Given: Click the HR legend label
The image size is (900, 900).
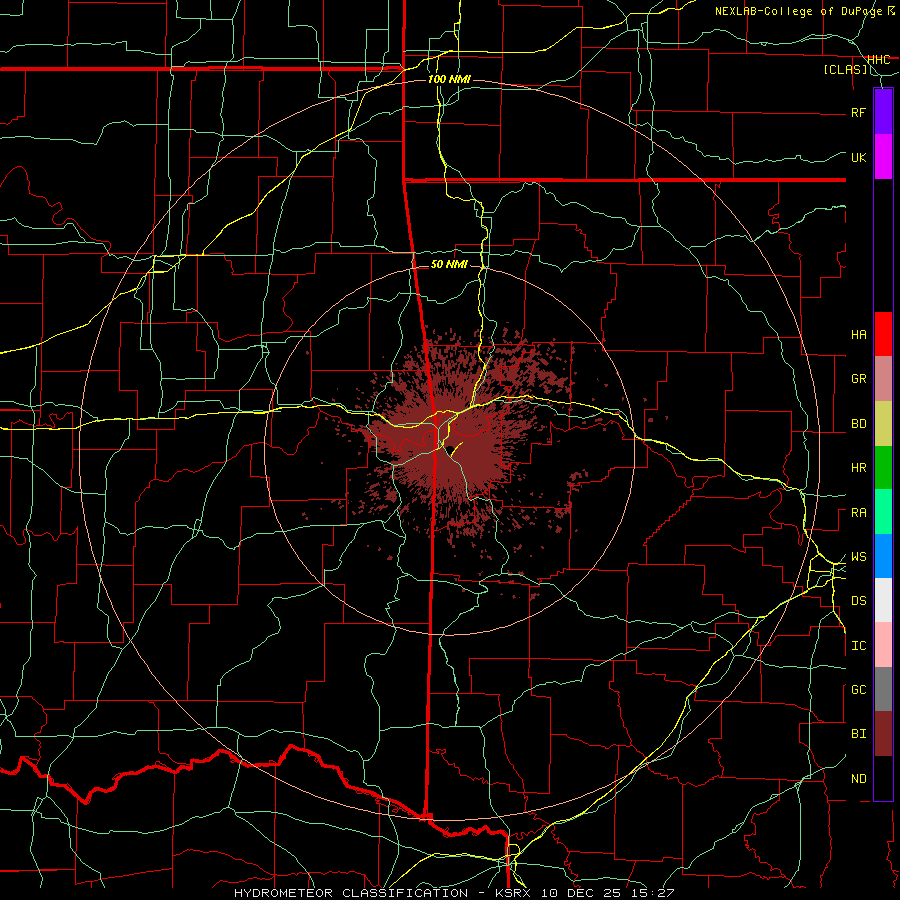Looking at the screenshot, I should 859,468.
